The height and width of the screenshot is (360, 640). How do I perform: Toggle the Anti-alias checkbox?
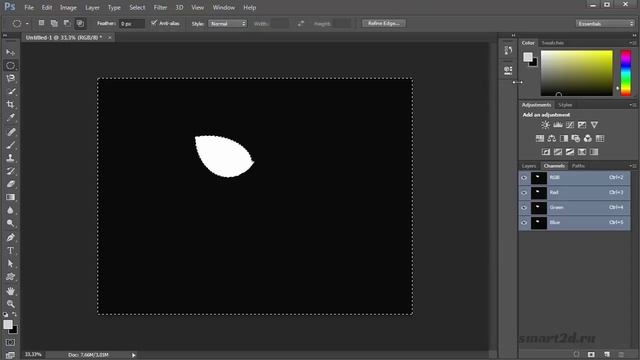154,23
